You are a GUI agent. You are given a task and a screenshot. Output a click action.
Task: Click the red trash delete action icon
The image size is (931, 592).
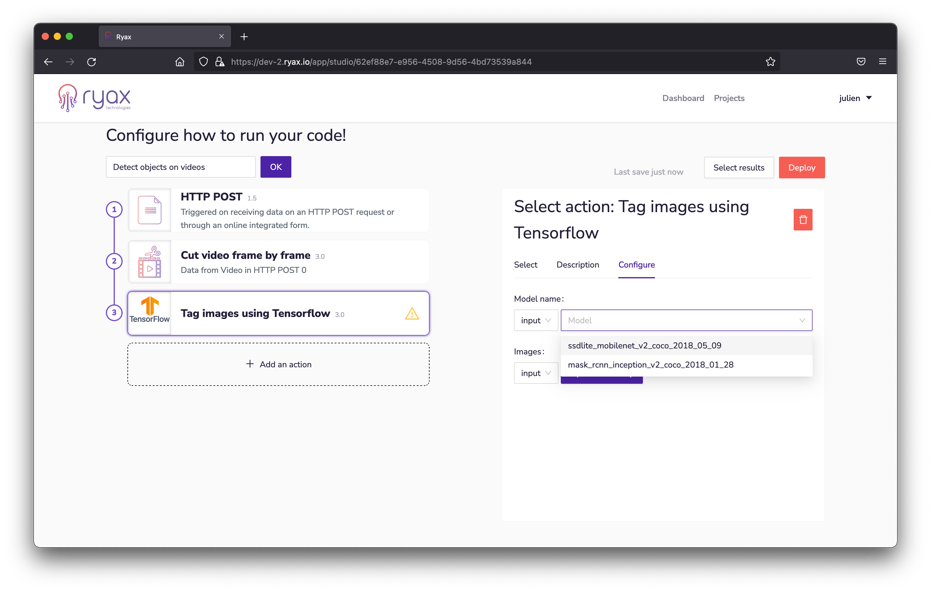pos(802,220)
